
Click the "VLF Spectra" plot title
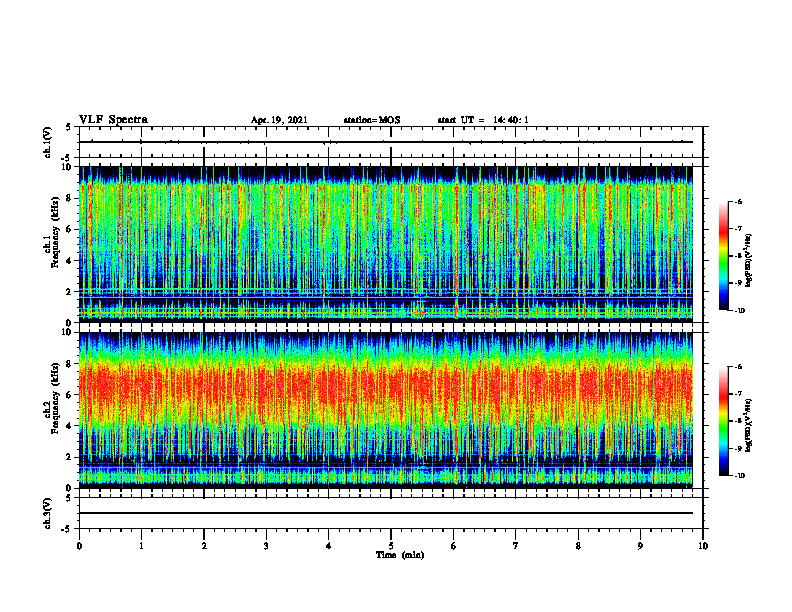coord(113,119)
